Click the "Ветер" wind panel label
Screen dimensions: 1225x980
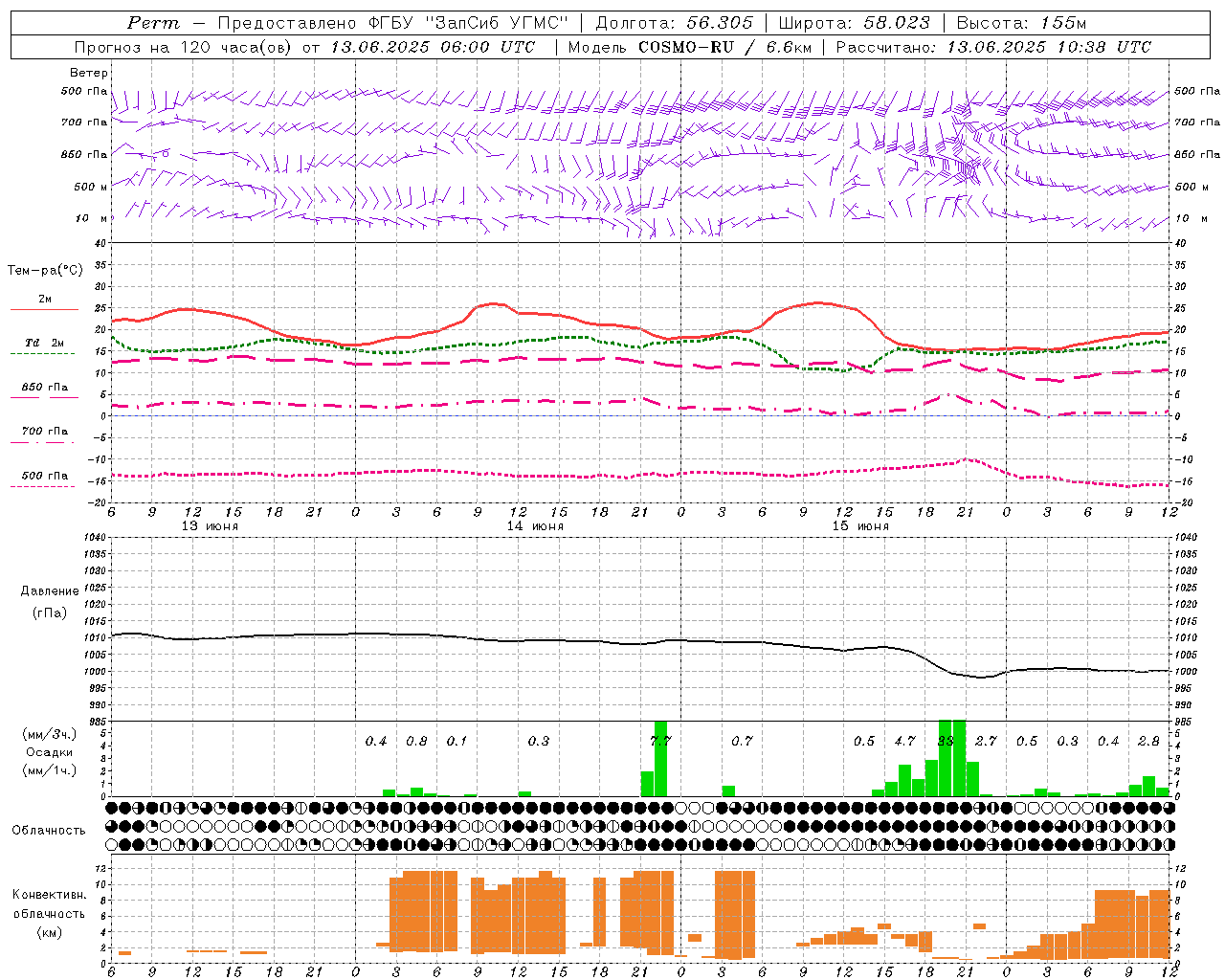point(89,73)
